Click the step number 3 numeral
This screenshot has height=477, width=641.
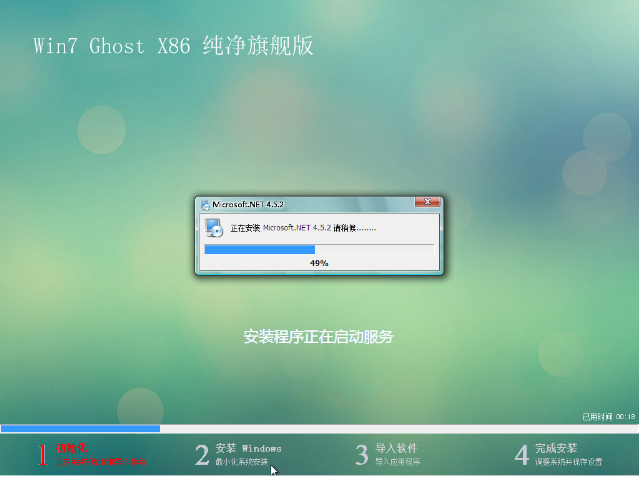(x=362, y=455)
